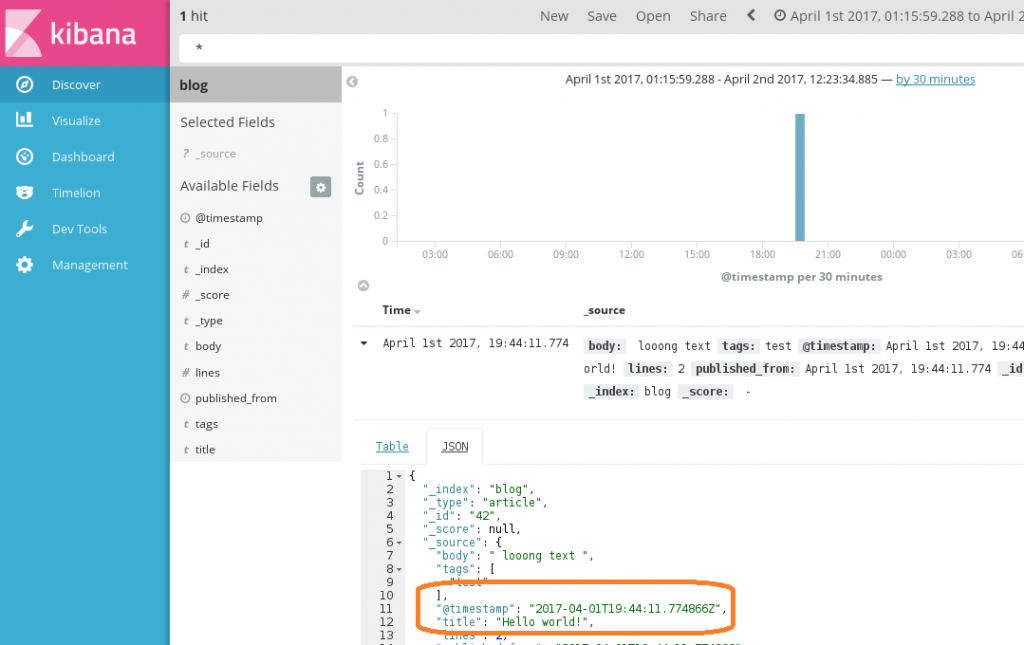Viewport: 1024px width, 645px height.
Task: Click the Share button
Action: click(x=708, y=16)
